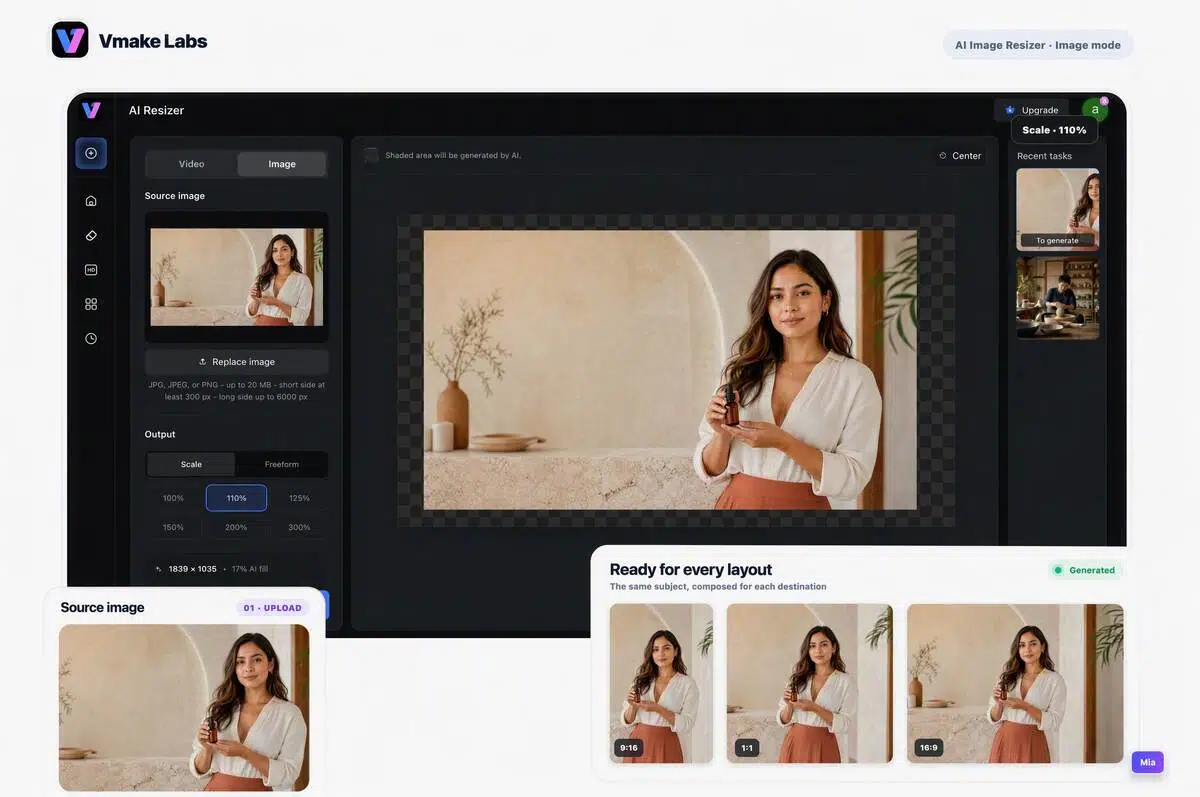Click the shaded-area legend square
The image size is (1200, 797).
[x=372, y=155]
